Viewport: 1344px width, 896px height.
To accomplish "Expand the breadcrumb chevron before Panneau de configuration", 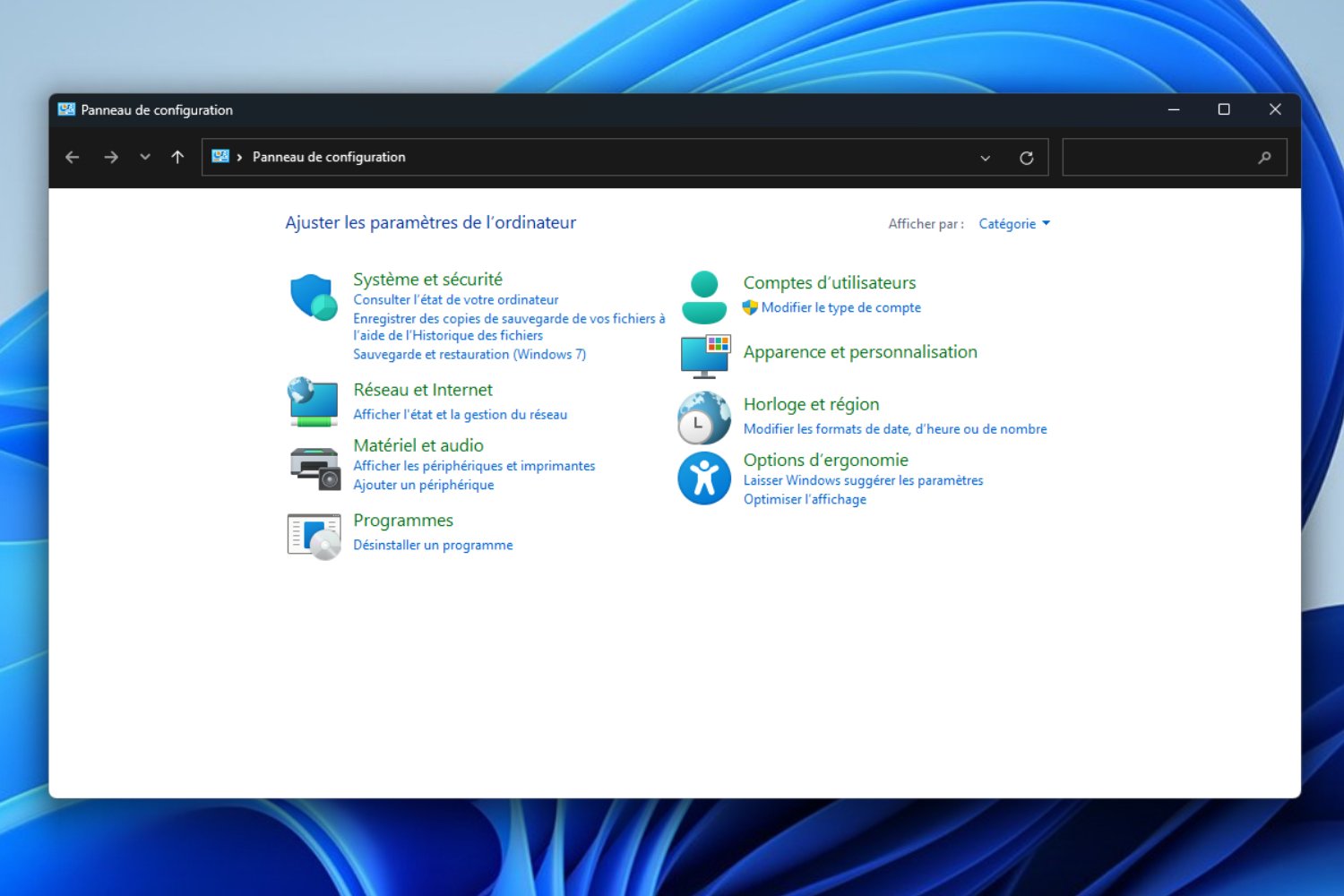I will point(239,158).
